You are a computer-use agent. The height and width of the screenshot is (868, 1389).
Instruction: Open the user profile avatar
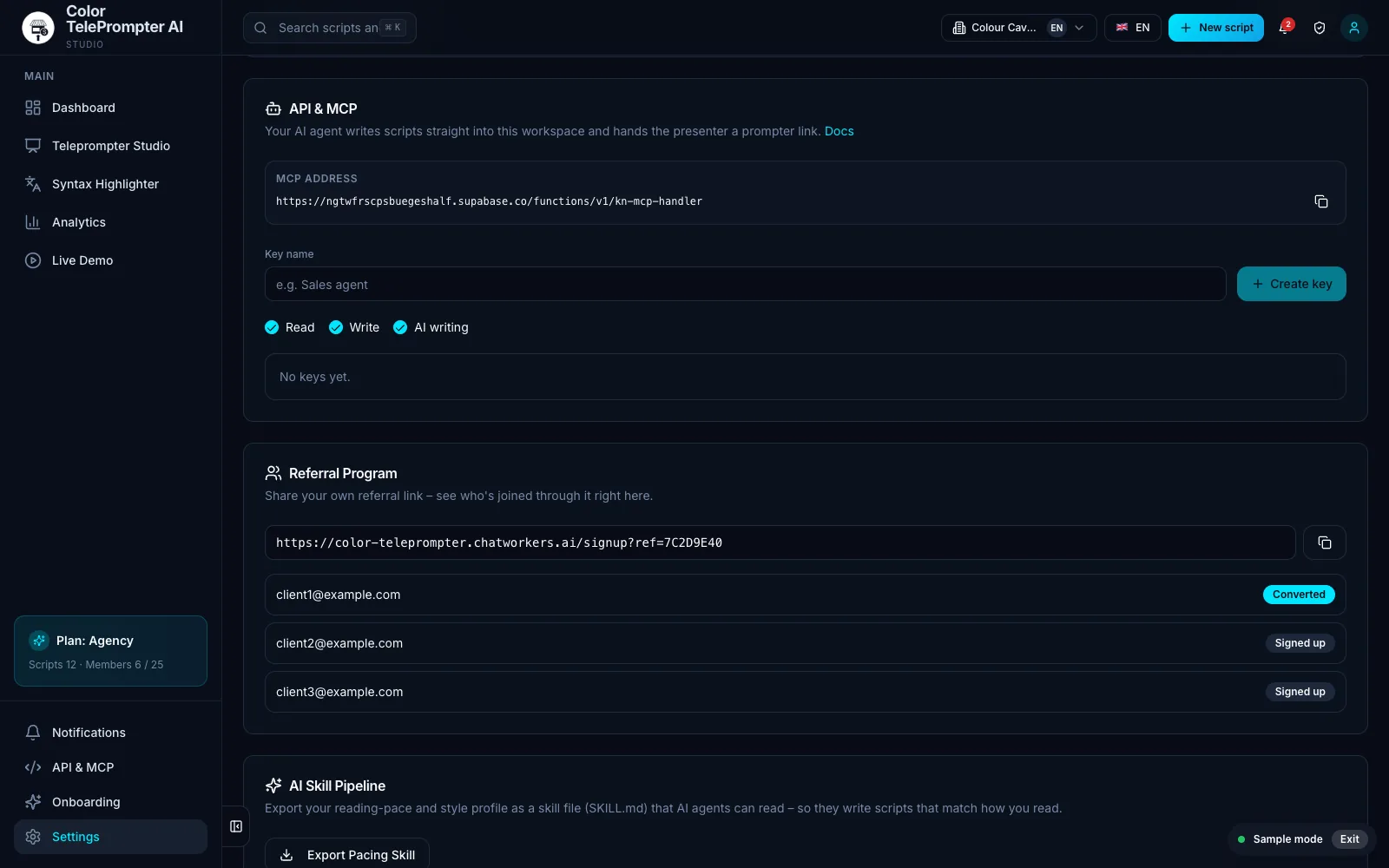click(x=1354, y=28)
